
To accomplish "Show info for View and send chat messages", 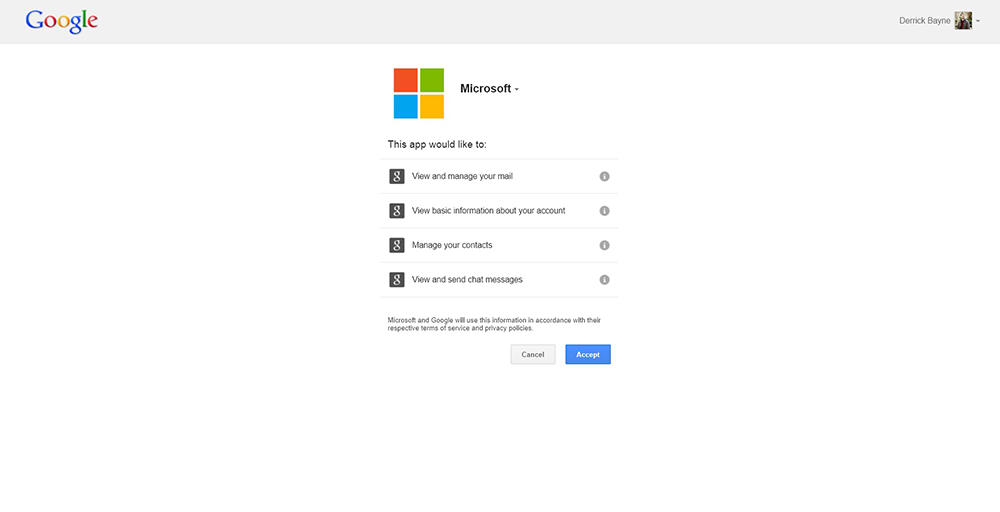I will tap(605, 280).
